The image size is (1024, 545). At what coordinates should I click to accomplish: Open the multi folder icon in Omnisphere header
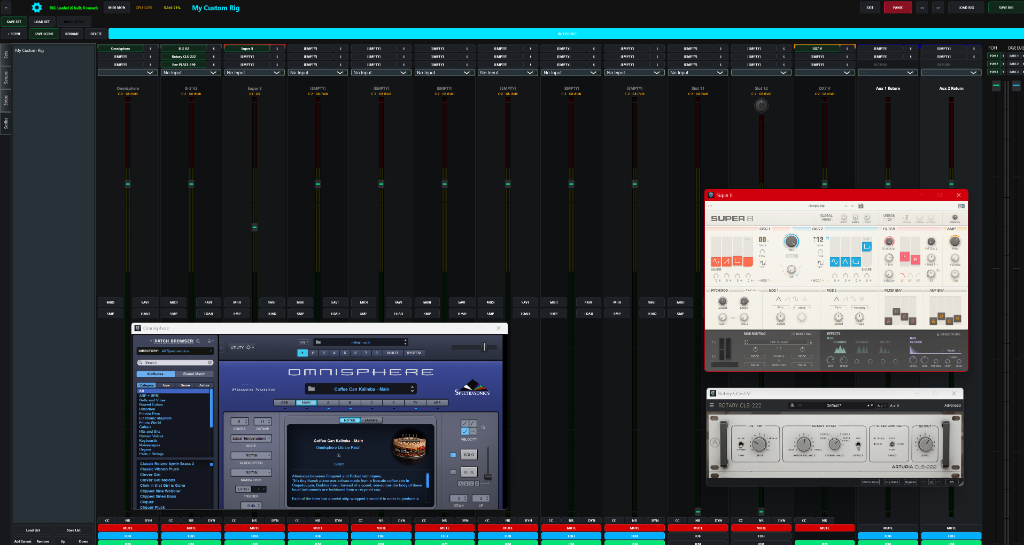[x=318, y=342]
